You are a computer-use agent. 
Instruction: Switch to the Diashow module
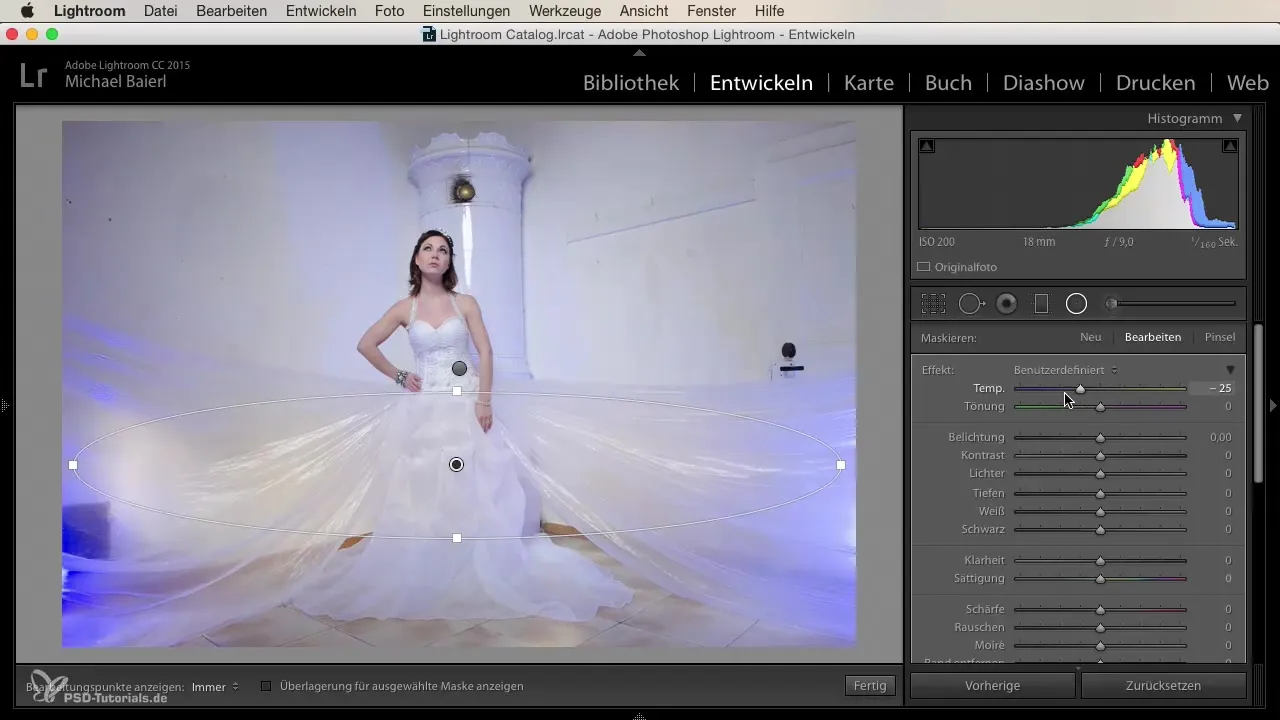coord(1044,83)
